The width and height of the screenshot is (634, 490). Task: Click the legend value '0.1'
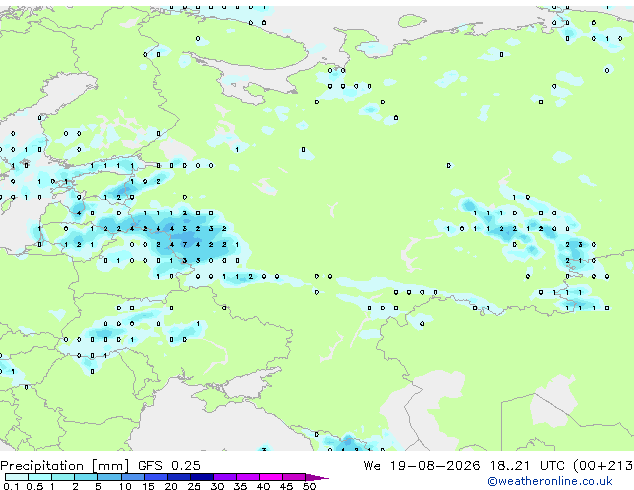11,486
